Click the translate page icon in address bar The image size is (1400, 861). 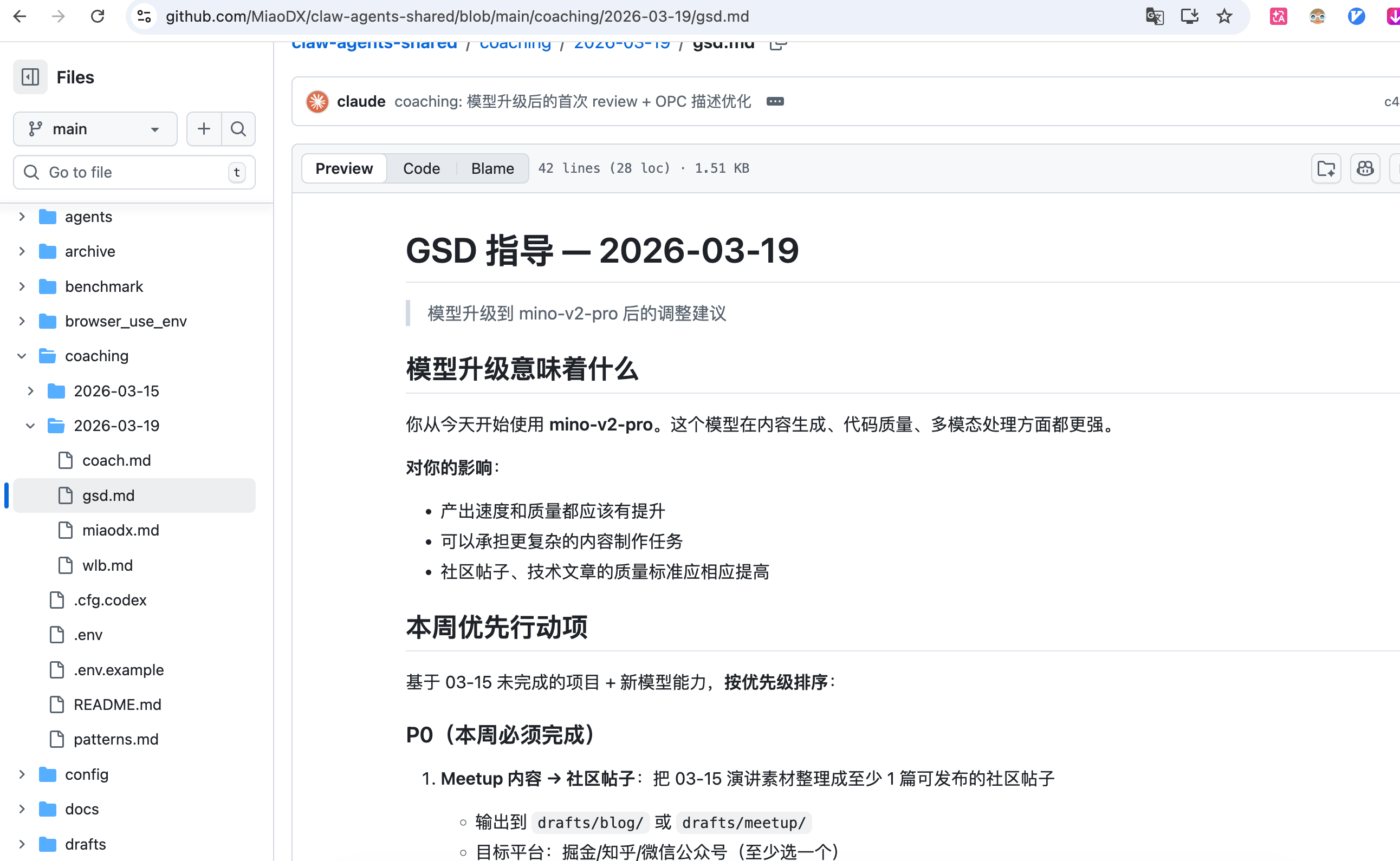click(x=1155, y=16)
